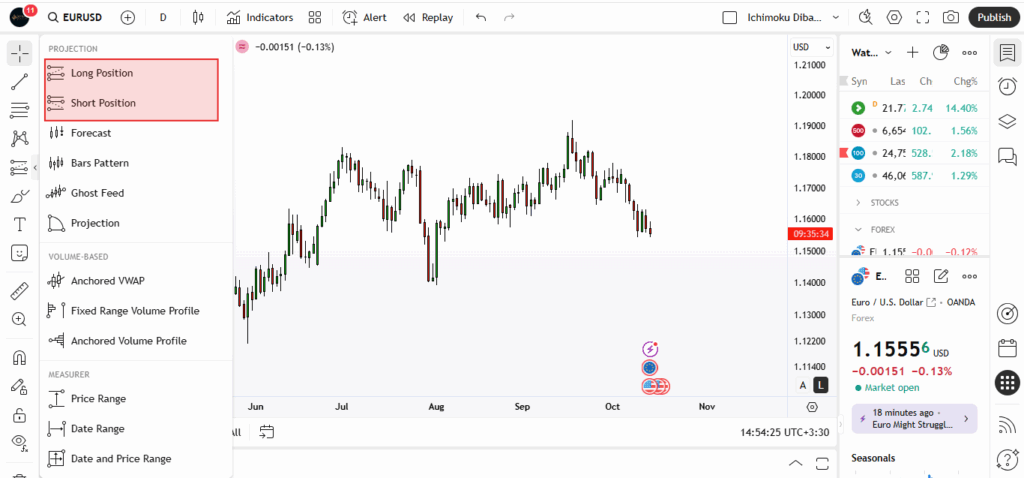Select the Ruler measure tool

point(19,291)
